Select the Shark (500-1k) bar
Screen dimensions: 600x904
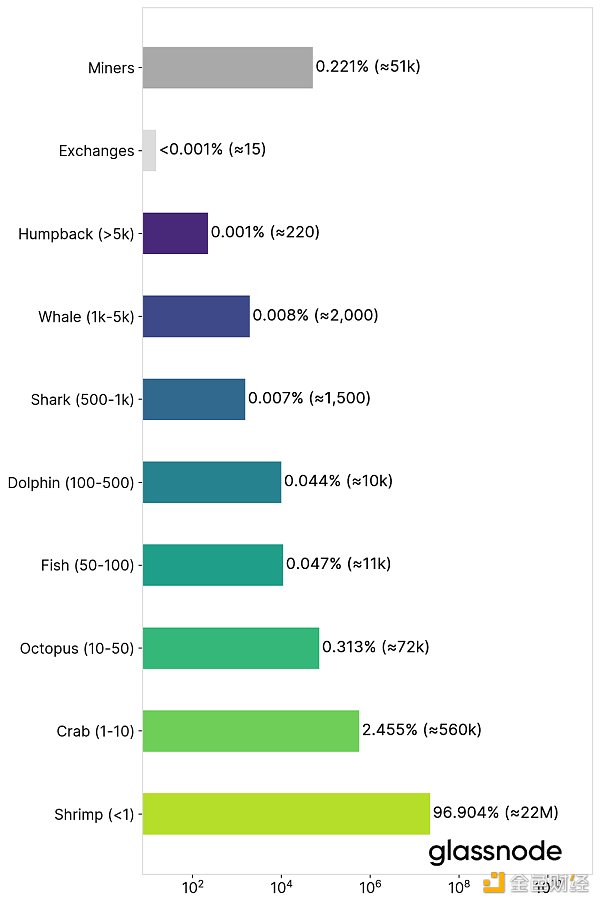pos(194,399)
